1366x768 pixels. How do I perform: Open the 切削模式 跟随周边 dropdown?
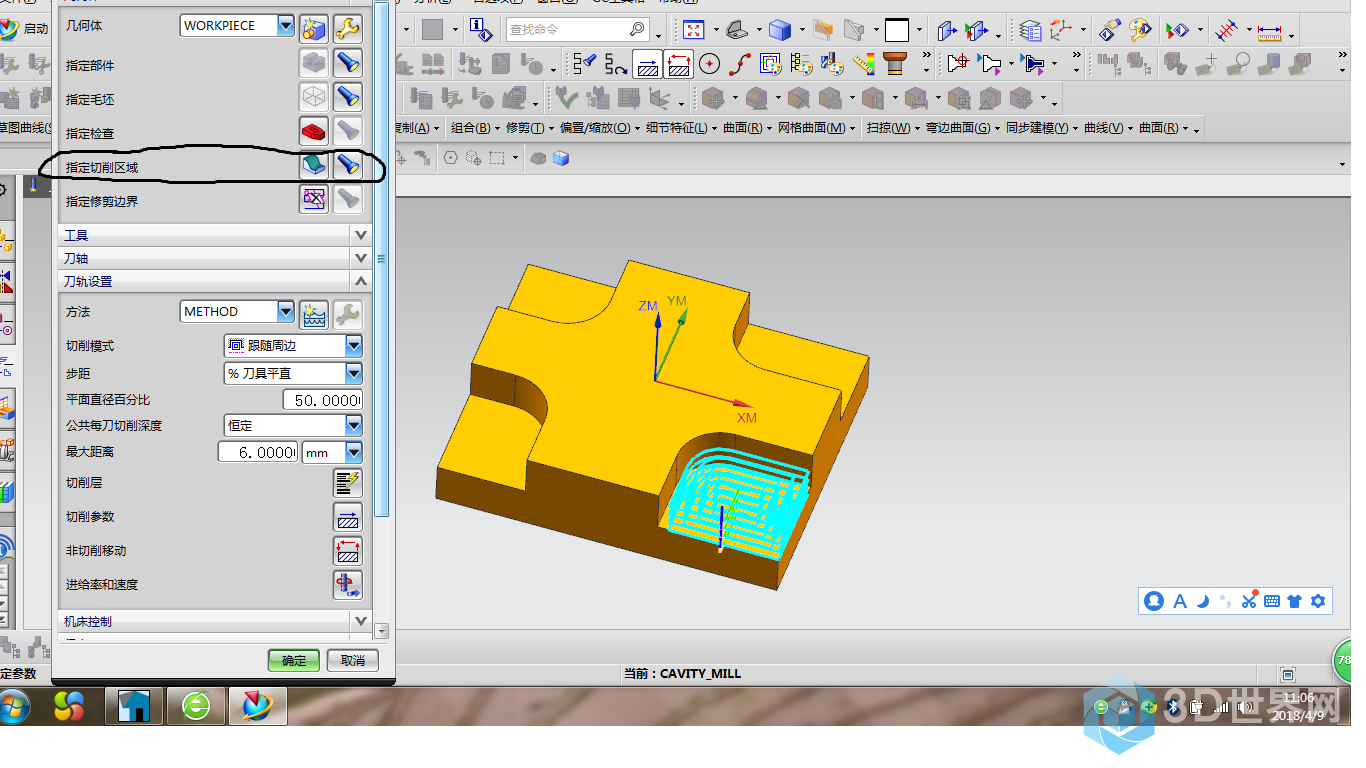353,346
